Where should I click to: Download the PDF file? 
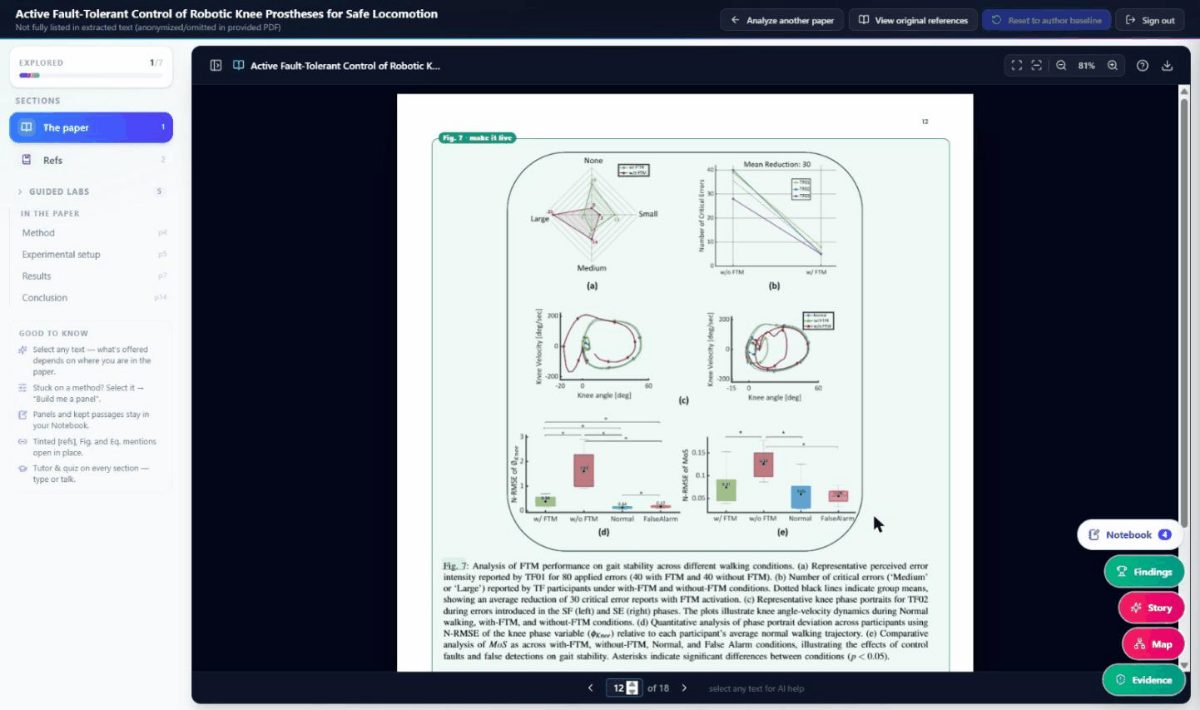(x=1167, y=66)
